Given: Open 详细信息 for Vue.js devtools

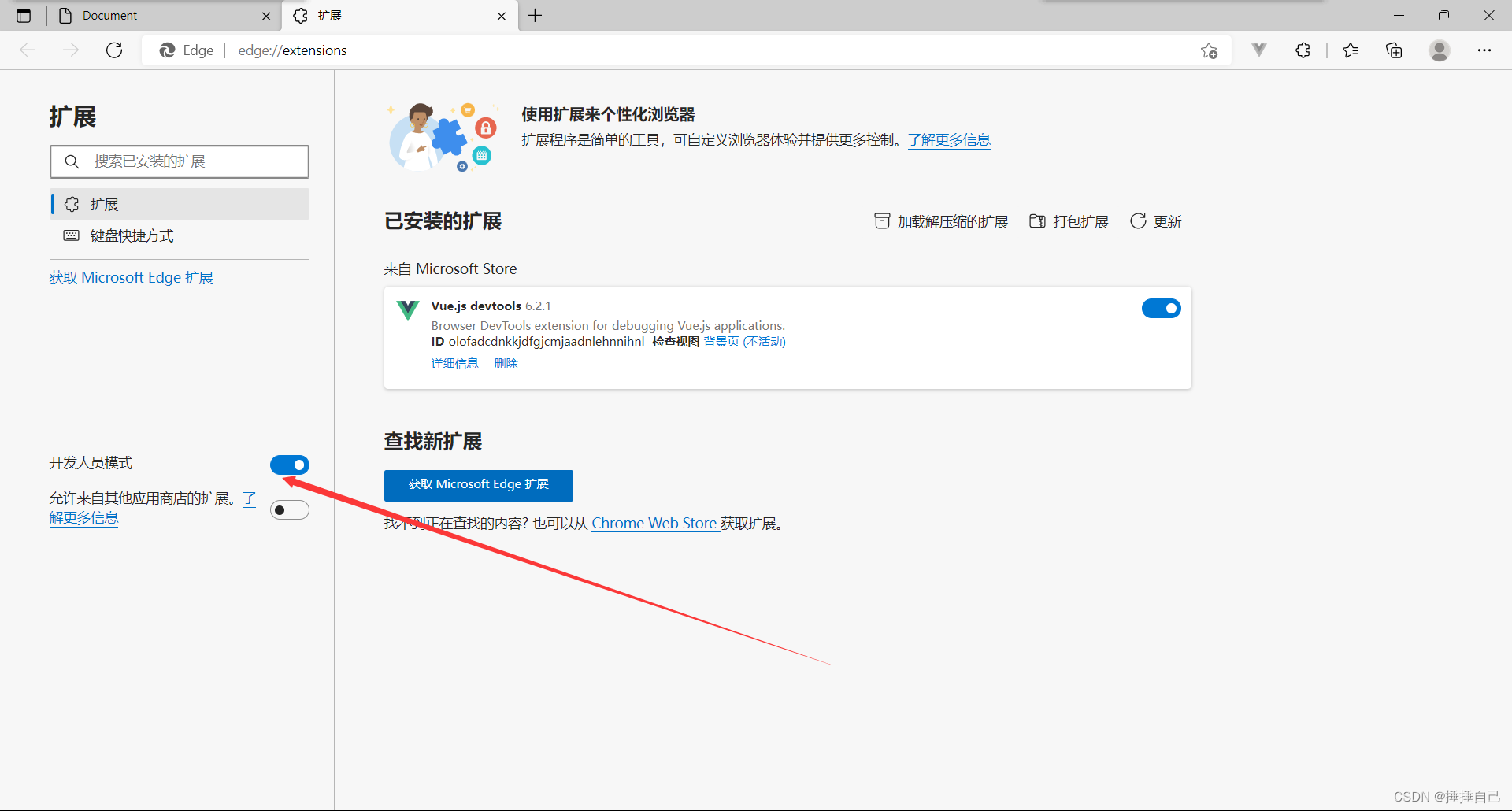Looking at the screenshot, I should tap(454, 363).
